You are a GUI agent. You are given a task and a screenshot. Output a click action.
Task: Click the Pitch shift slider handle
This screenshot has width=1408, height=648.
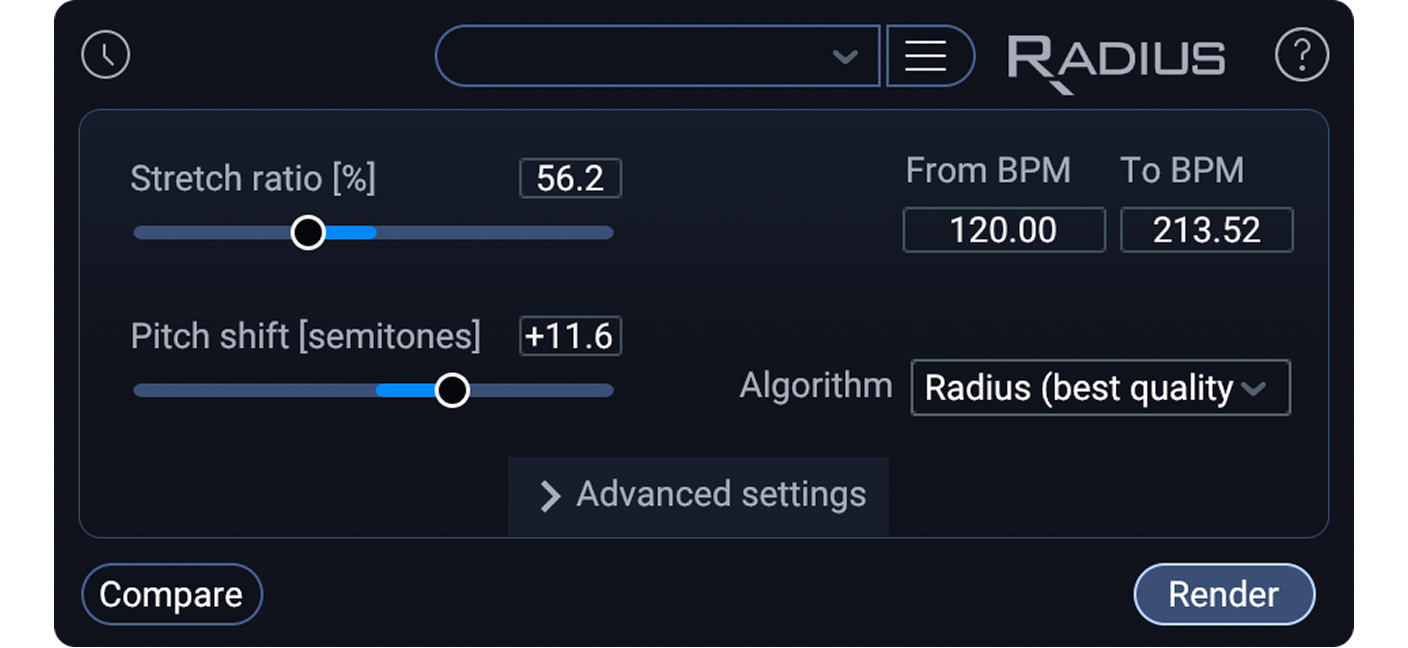(453, 390)
